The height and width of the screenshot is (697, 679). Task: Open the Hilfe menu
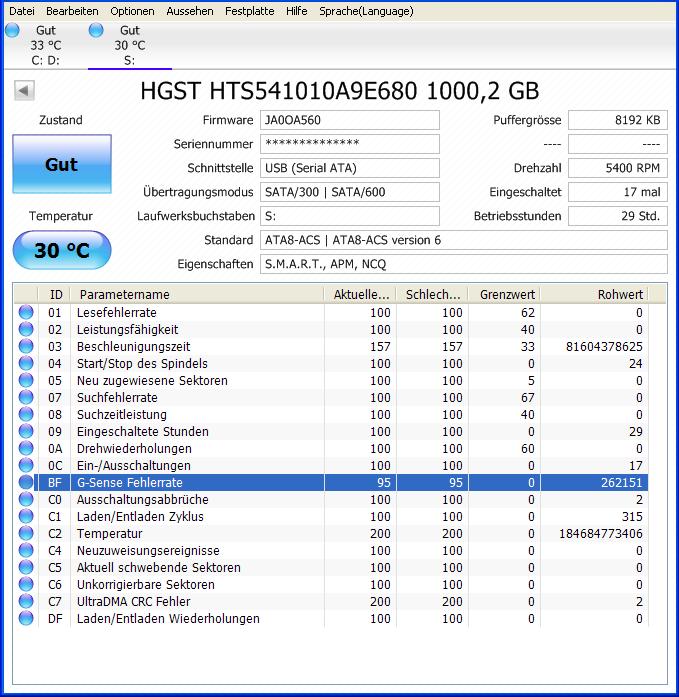pos(296,11)
